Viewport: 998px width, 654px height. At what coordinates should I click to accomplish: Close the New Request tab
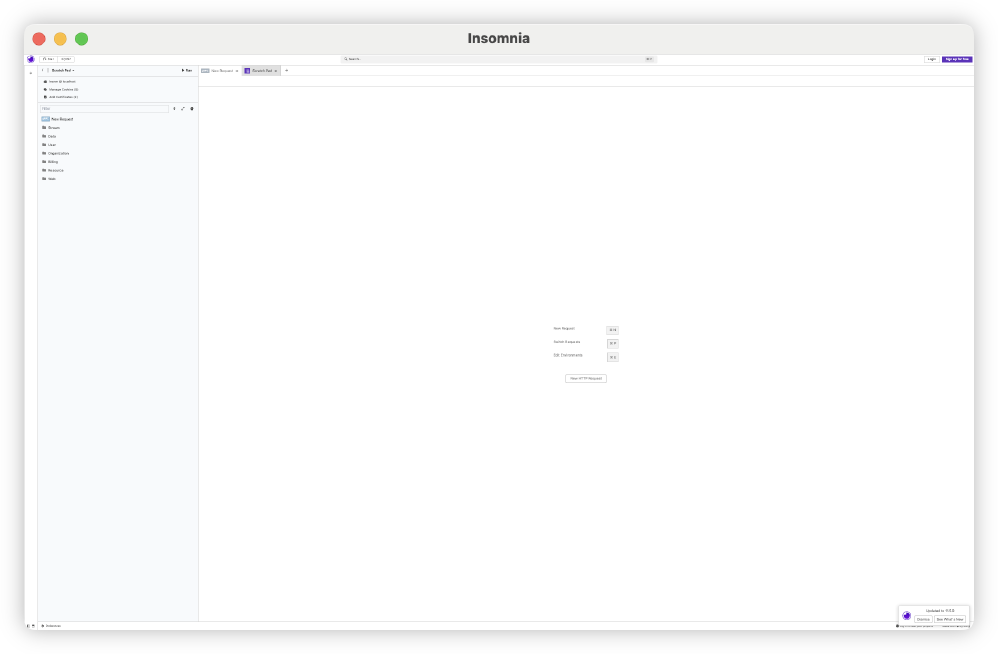(237, 71)
